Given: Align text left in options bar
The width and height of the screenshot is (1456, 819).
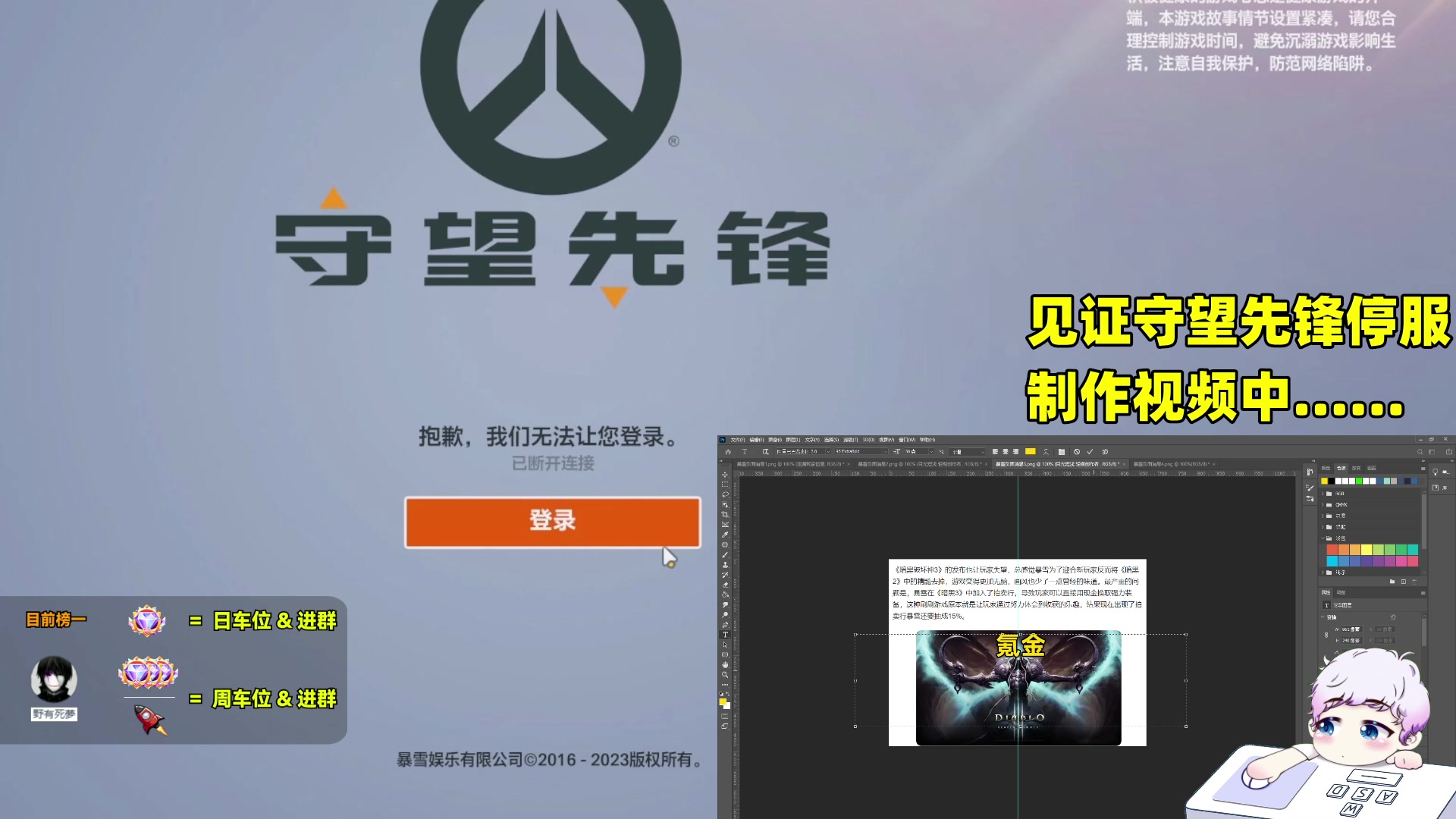Looking at the screenshot, I should pos(995,452).
